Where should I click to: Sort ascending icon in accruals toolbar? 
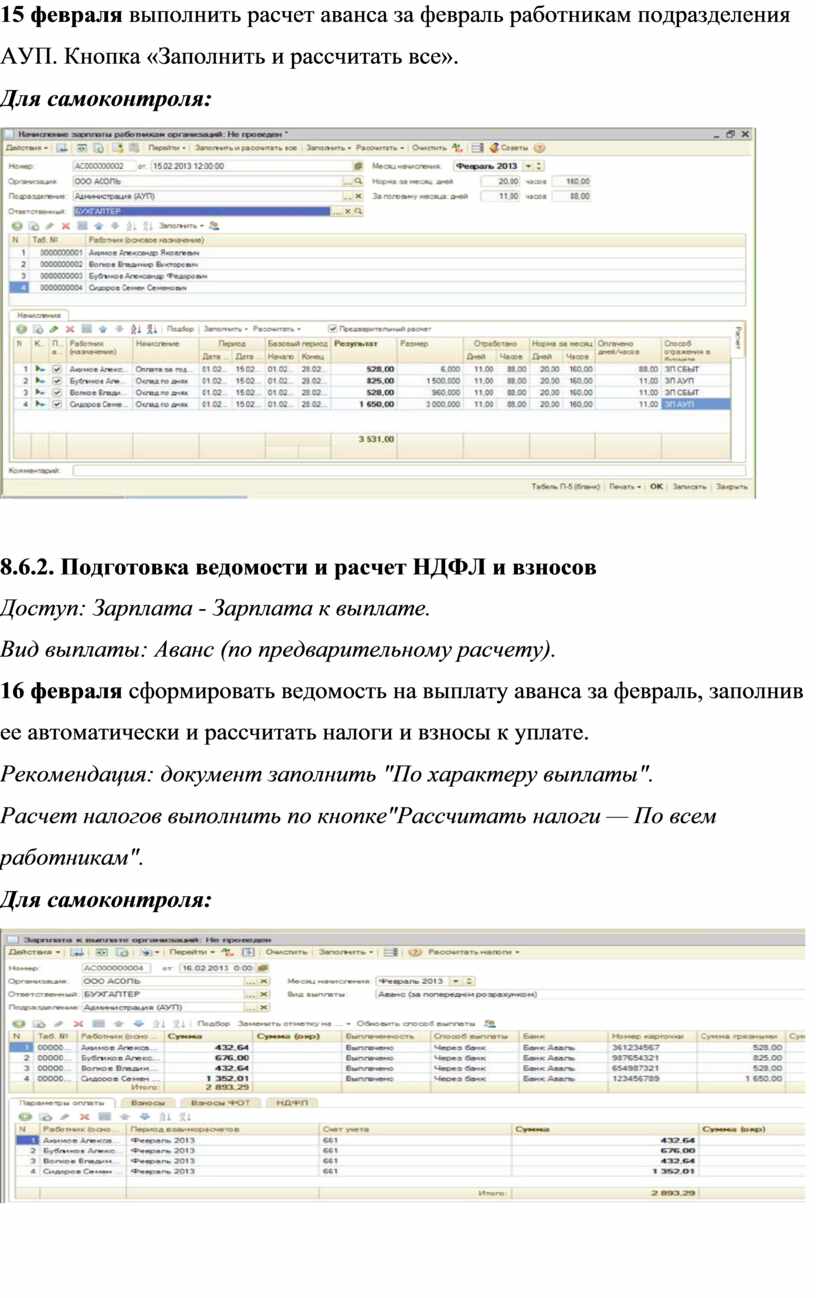coord(136,328)
